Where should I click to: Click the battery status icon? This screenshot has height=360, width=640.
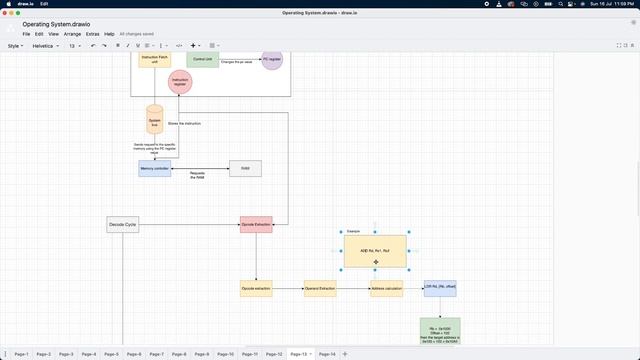(x=548, y=4)
